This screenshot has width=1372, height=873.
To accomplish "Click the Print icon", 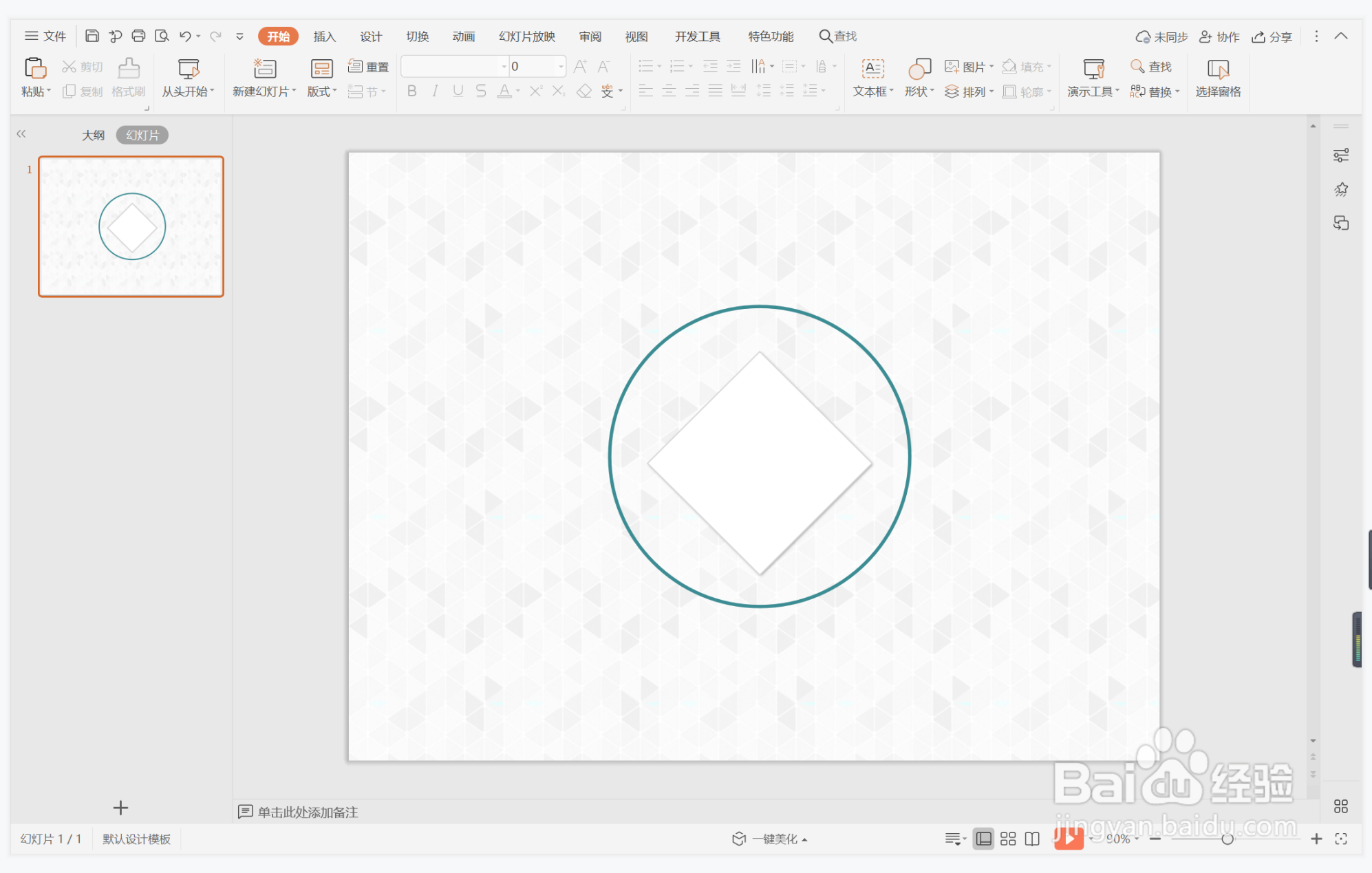I will pyautogui.click(x=138, y=36).
